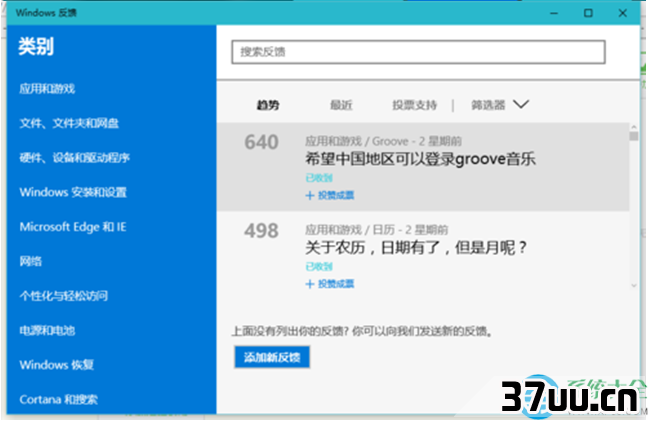This screenshot has width=650, height=422.
Task: Switch to the 趋势 tab
Action: pyautogui.click(x=268, y=105)
